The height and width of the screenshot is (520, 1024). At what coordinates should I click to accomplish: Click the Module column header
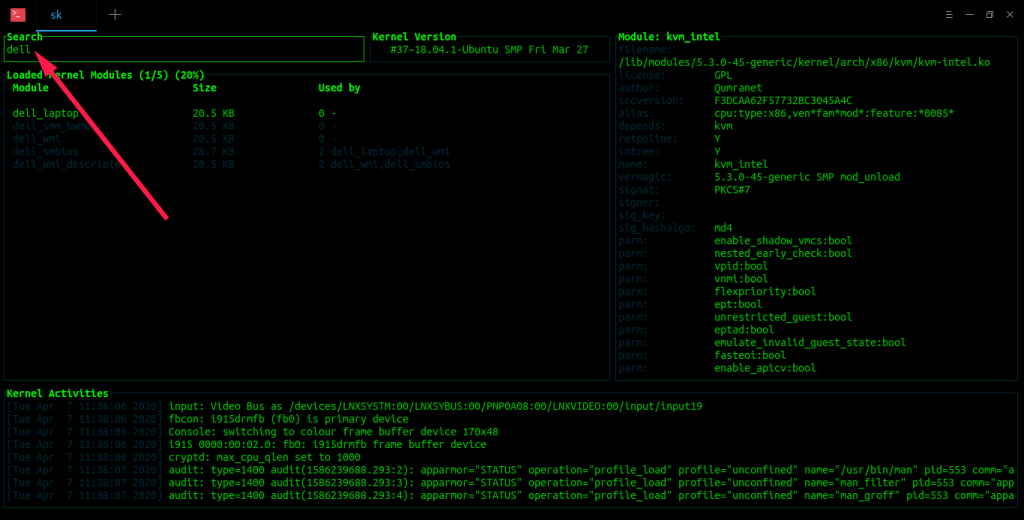(x=30, y=88)
